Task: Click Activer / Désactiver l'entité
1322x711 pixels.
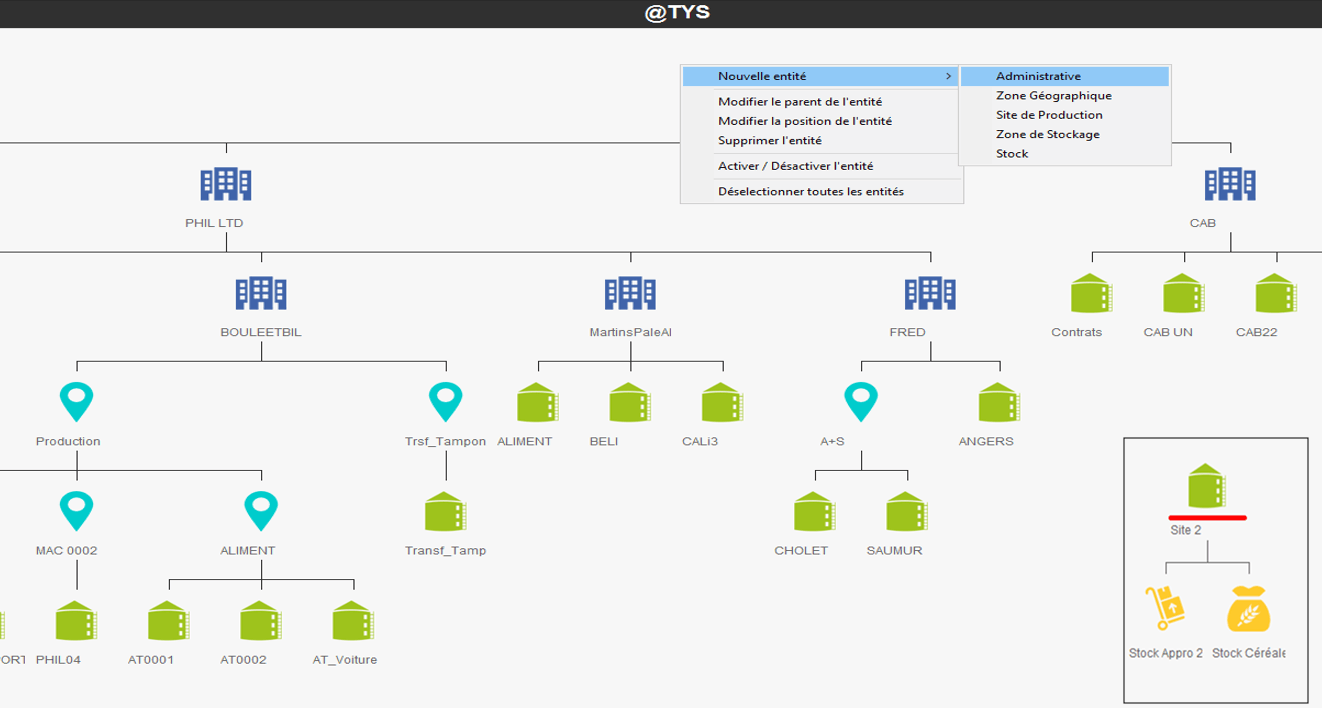Action: (795, 166)
